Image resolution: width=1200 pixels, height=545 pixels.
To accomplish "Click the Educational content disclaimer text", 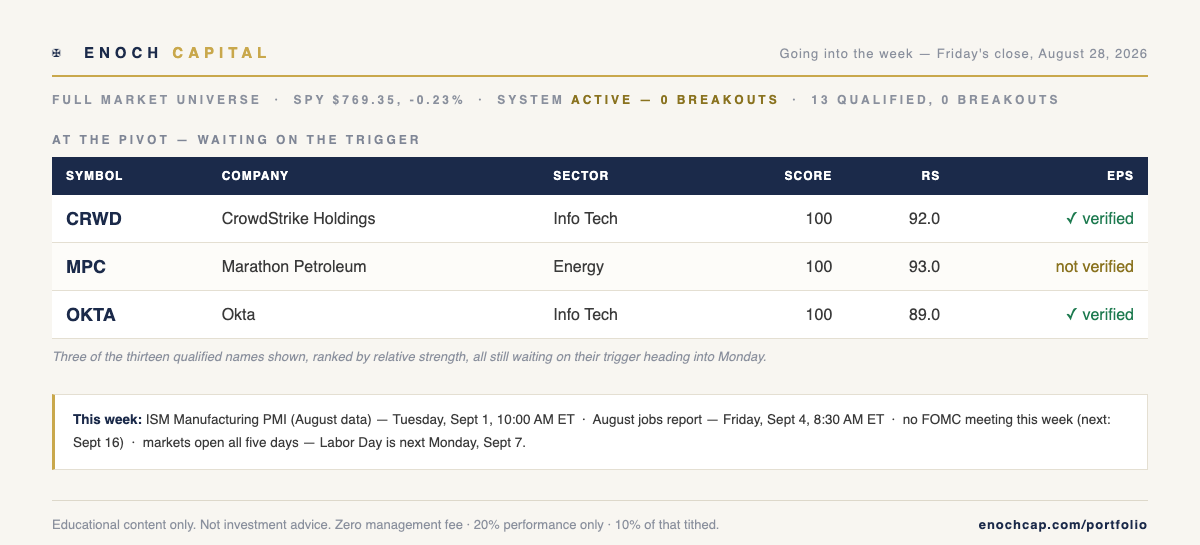I will [385, 525].
